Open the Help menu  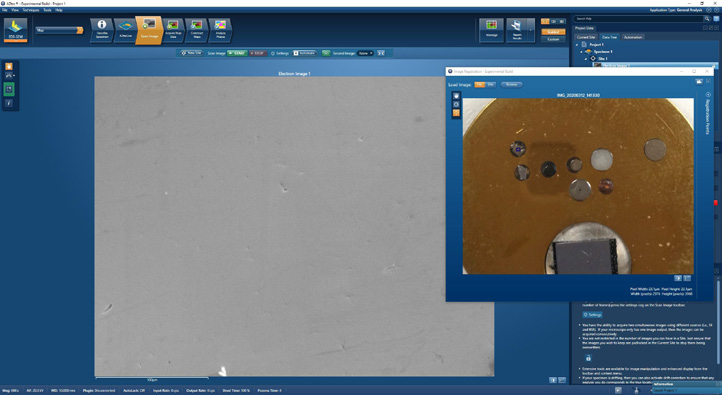coord(59,10)
